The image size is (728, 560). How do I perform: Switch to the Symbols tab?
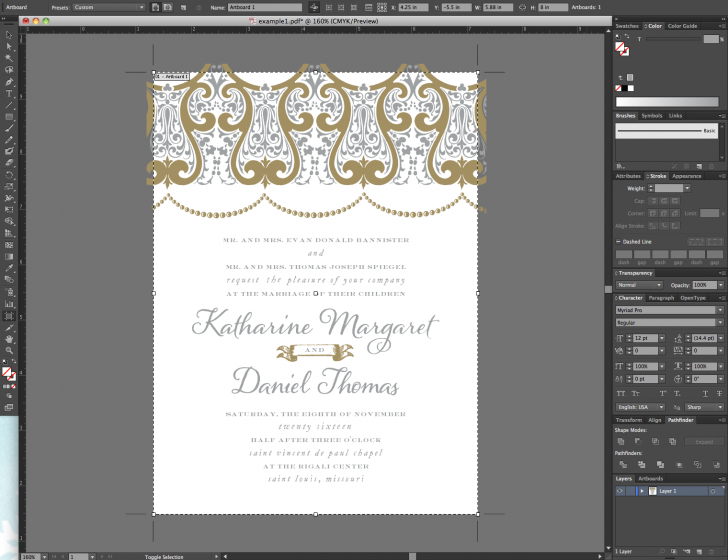(x=651, y=116)
